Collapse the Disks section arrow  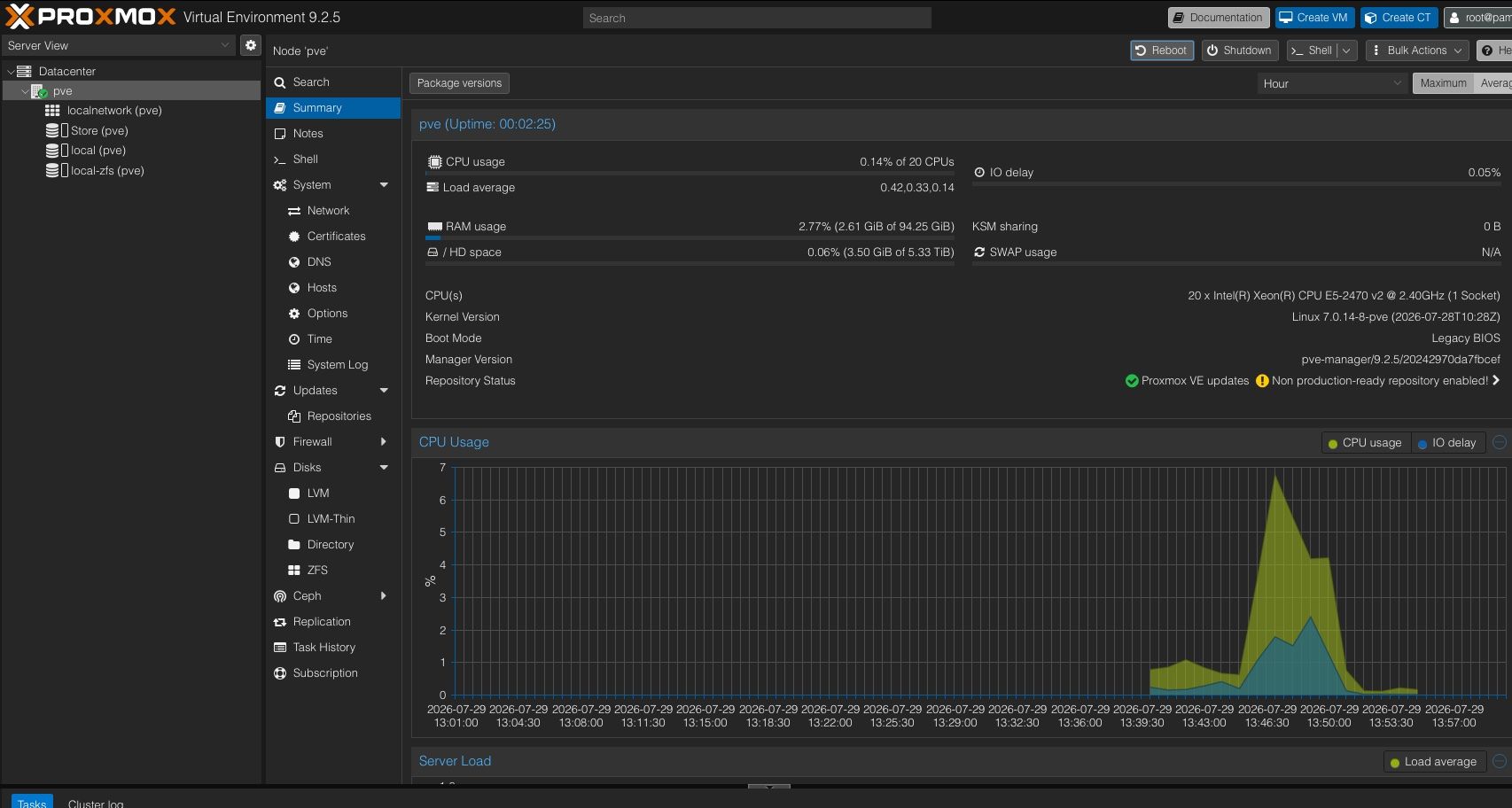384,468
